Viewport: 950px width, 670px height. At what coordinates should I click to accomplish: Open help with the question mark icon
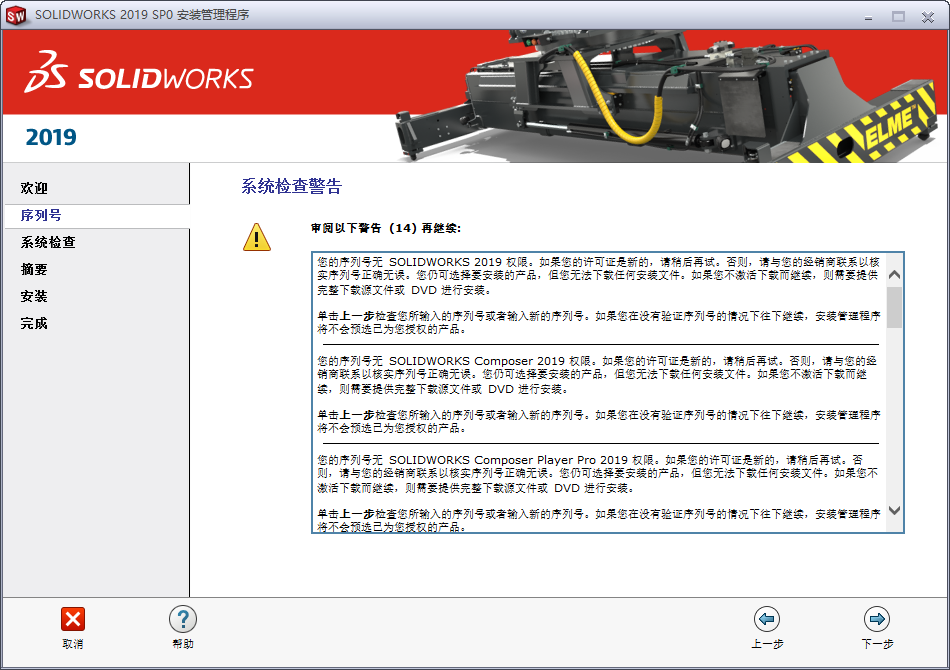pyautogui.click(x=183, y=619)
